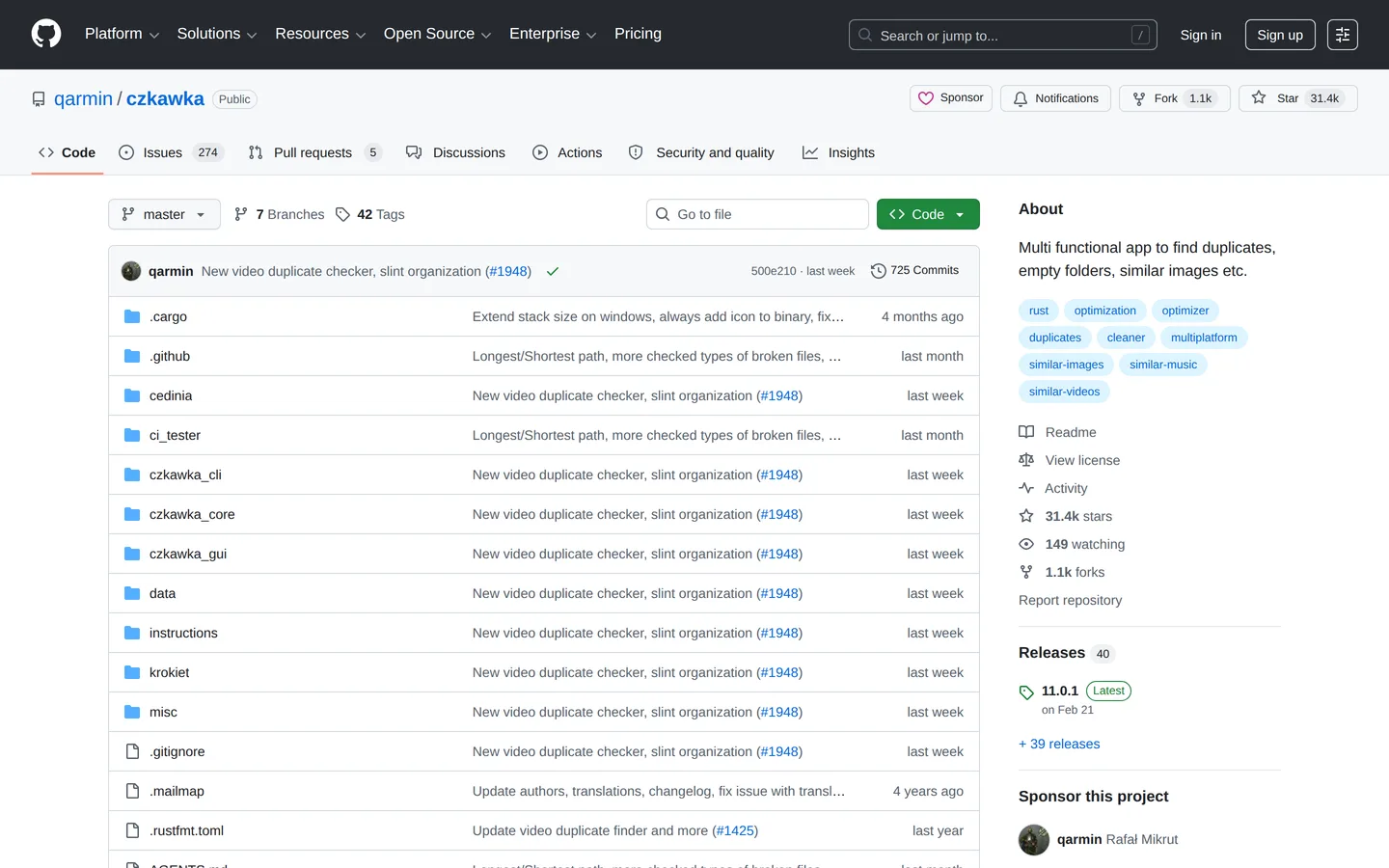Expand the Open Source menu
The image size is (1389, 868).
tap(437, 34)
